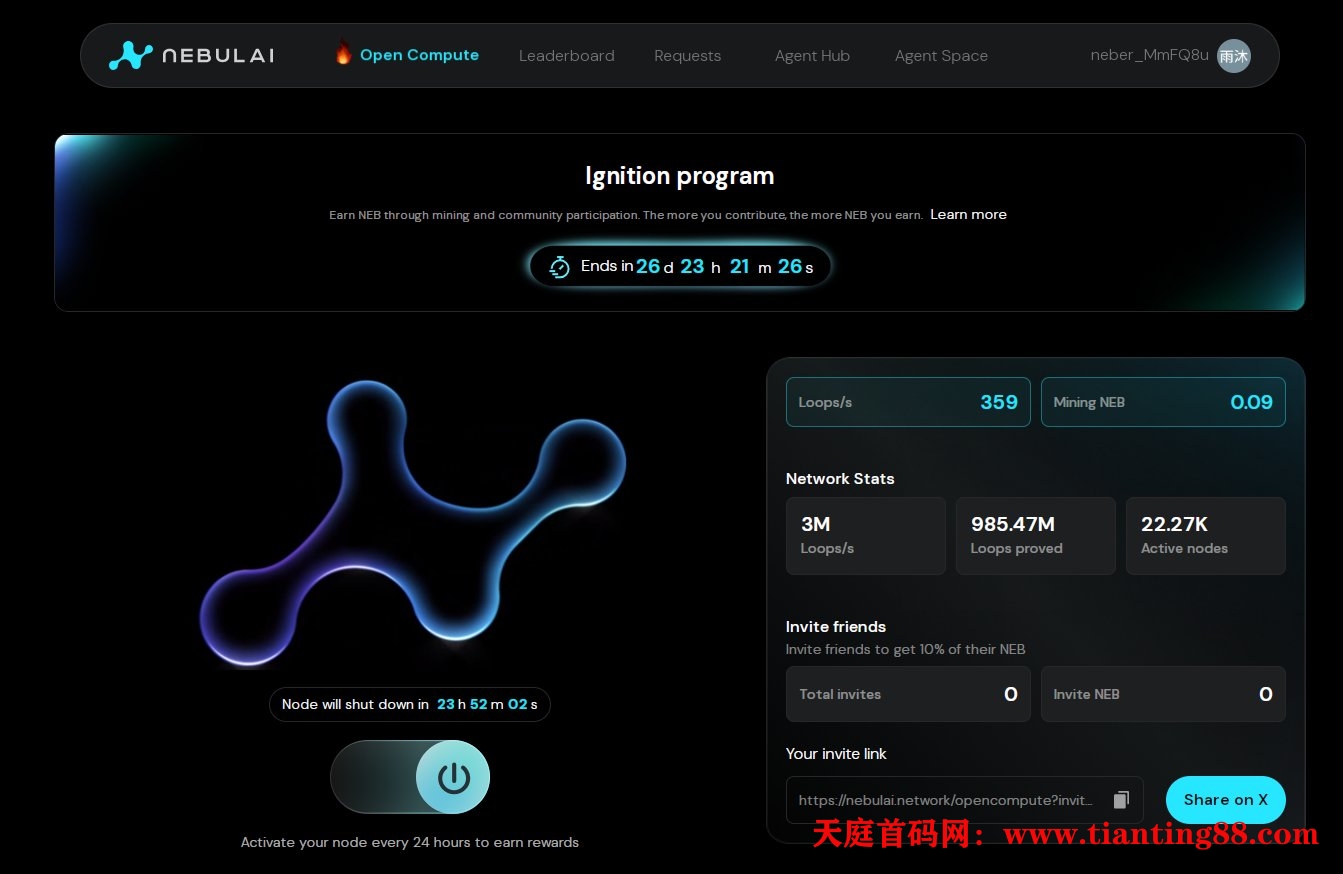Click the Your invite link label

836,754
